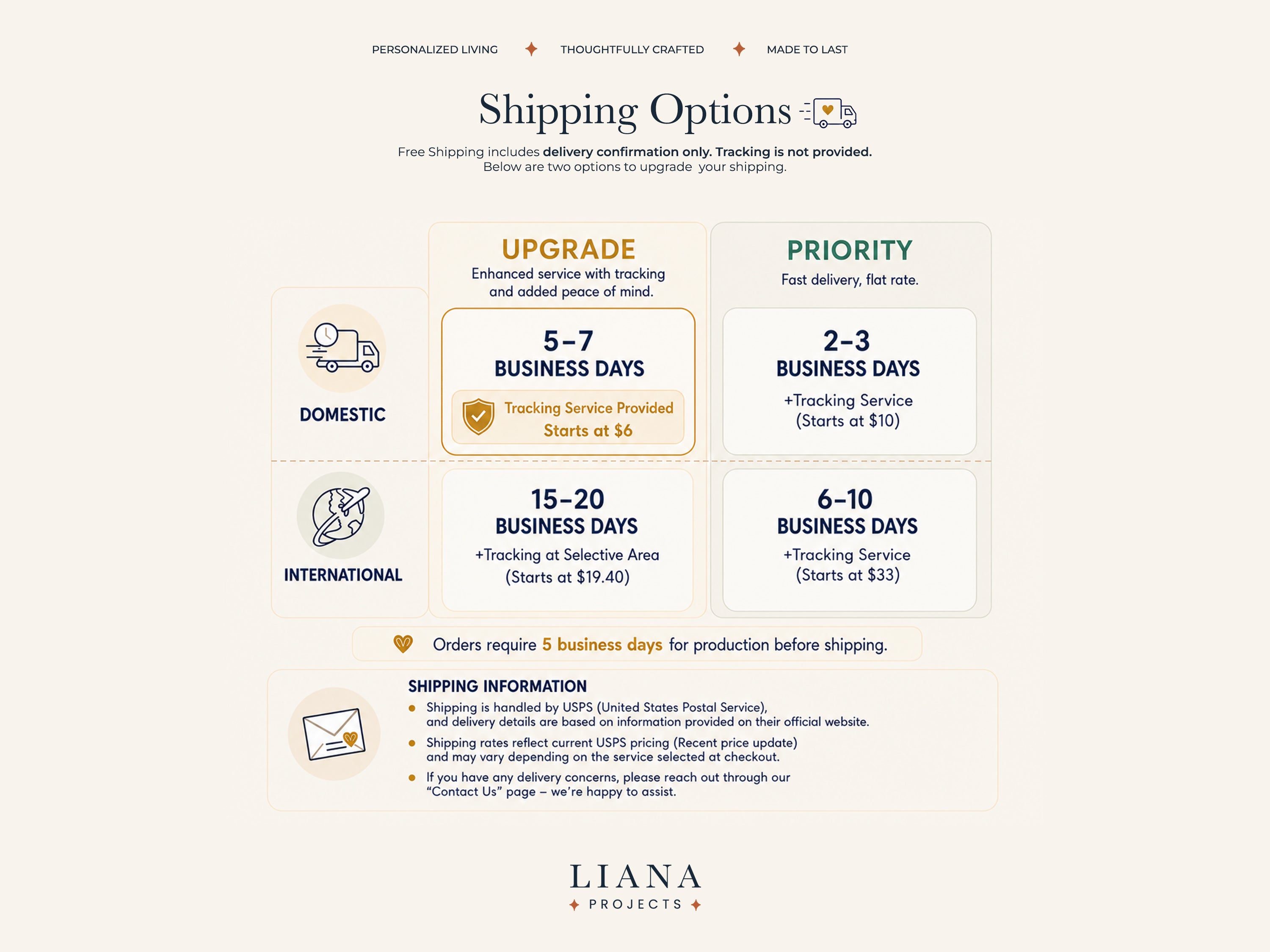Choose the 2–3 business days priority card
Image resolution: width=1270 pixels, height=952 pixels.
[x=850, y=382]
